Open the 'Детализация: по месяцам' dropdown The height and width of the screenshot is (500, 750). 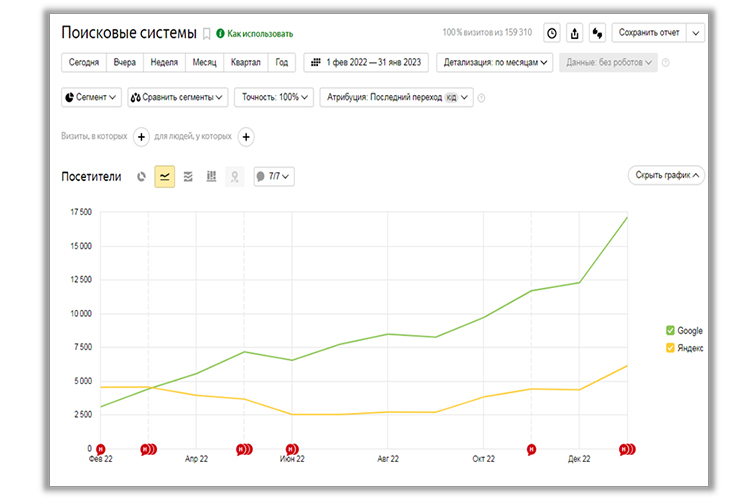494,62
